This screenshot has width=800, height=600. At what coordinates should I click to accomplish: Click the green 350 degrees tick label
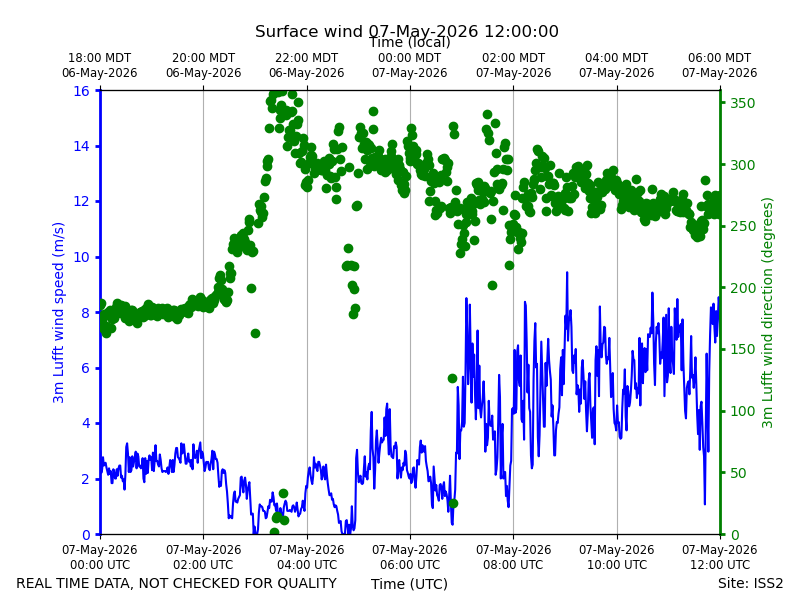pyautogui.click(x=743, y=103)
